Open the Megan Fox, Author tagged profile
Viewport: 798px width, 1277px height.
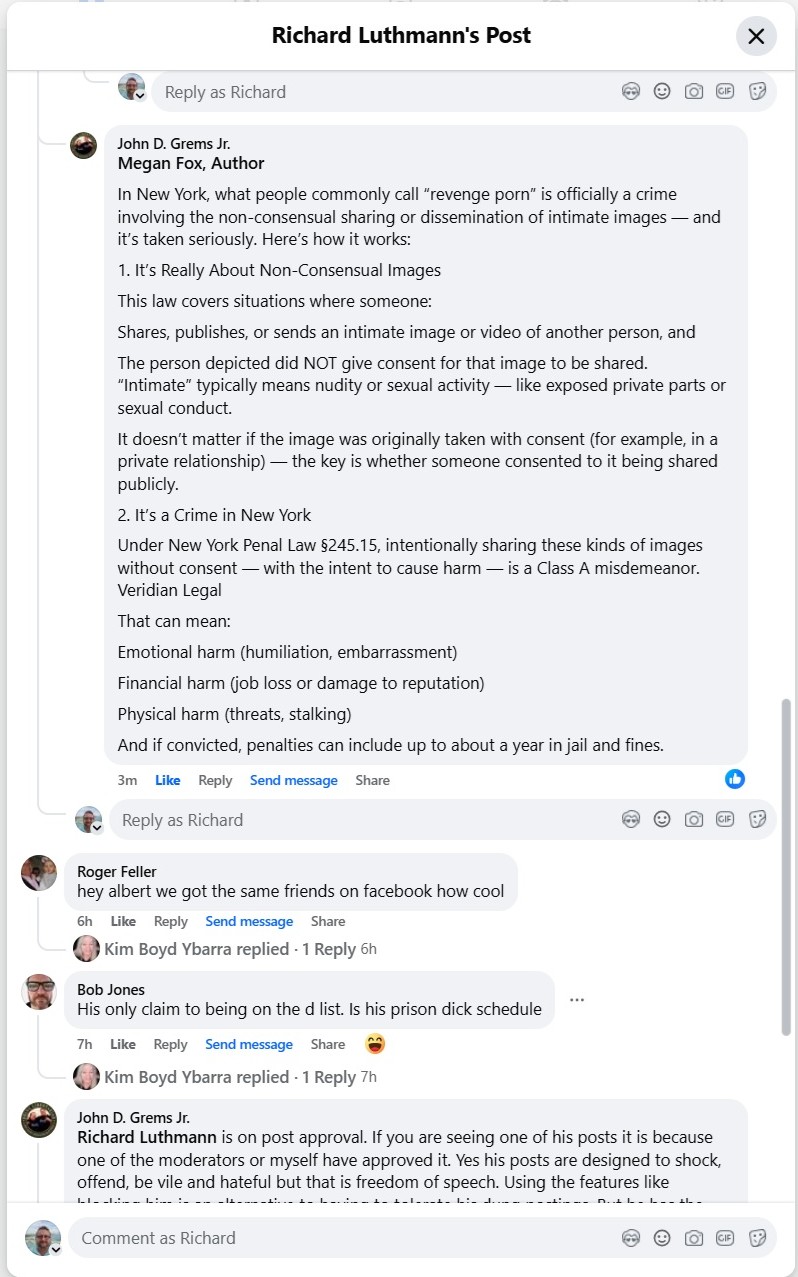[191, 163]
